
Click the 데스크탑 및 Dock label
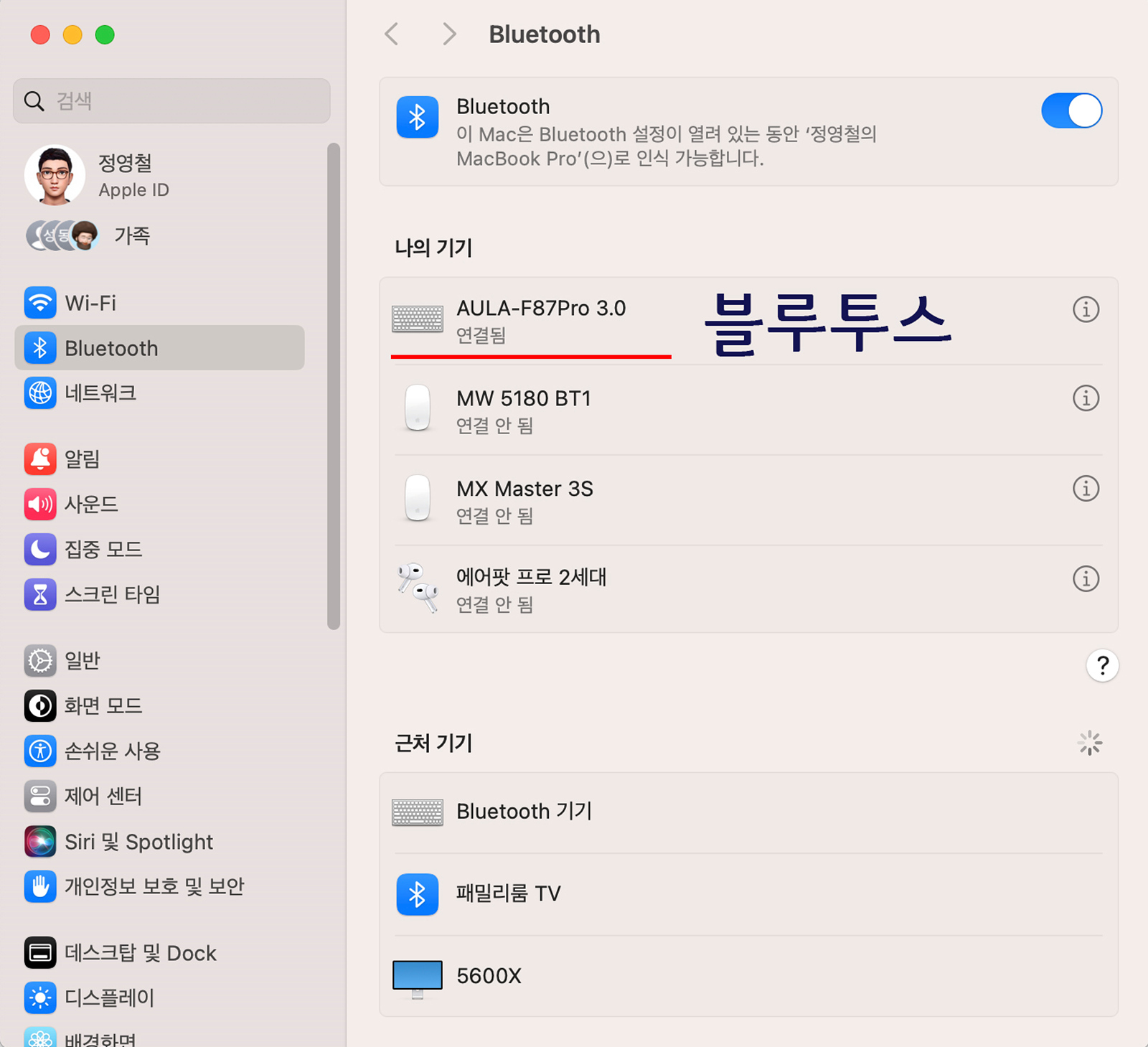141,953
